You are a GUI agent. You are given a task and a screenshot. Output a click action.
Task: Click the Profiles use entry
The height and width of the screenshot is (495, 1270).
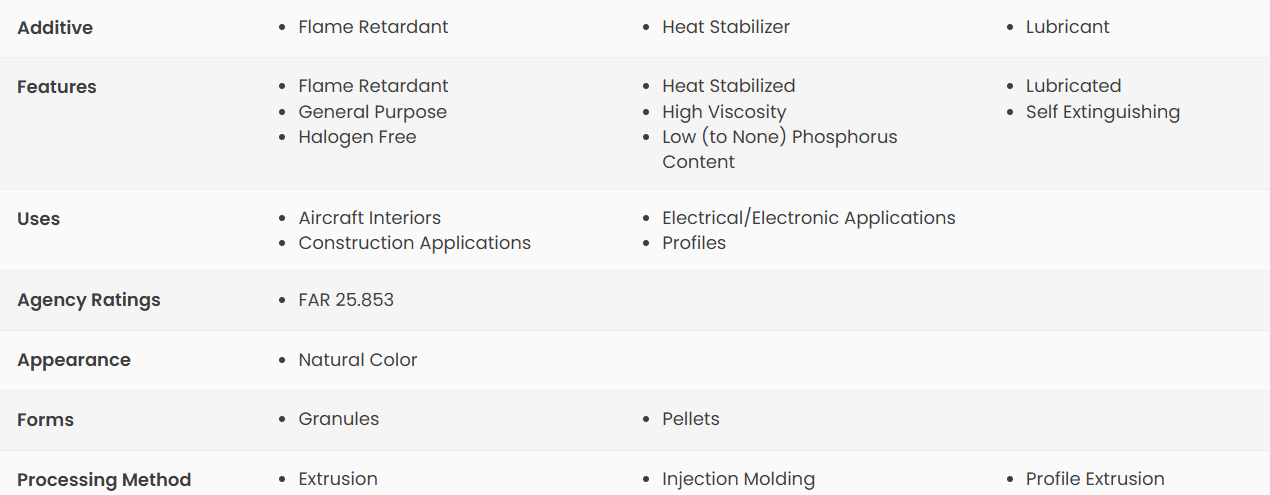click(694, 243)
